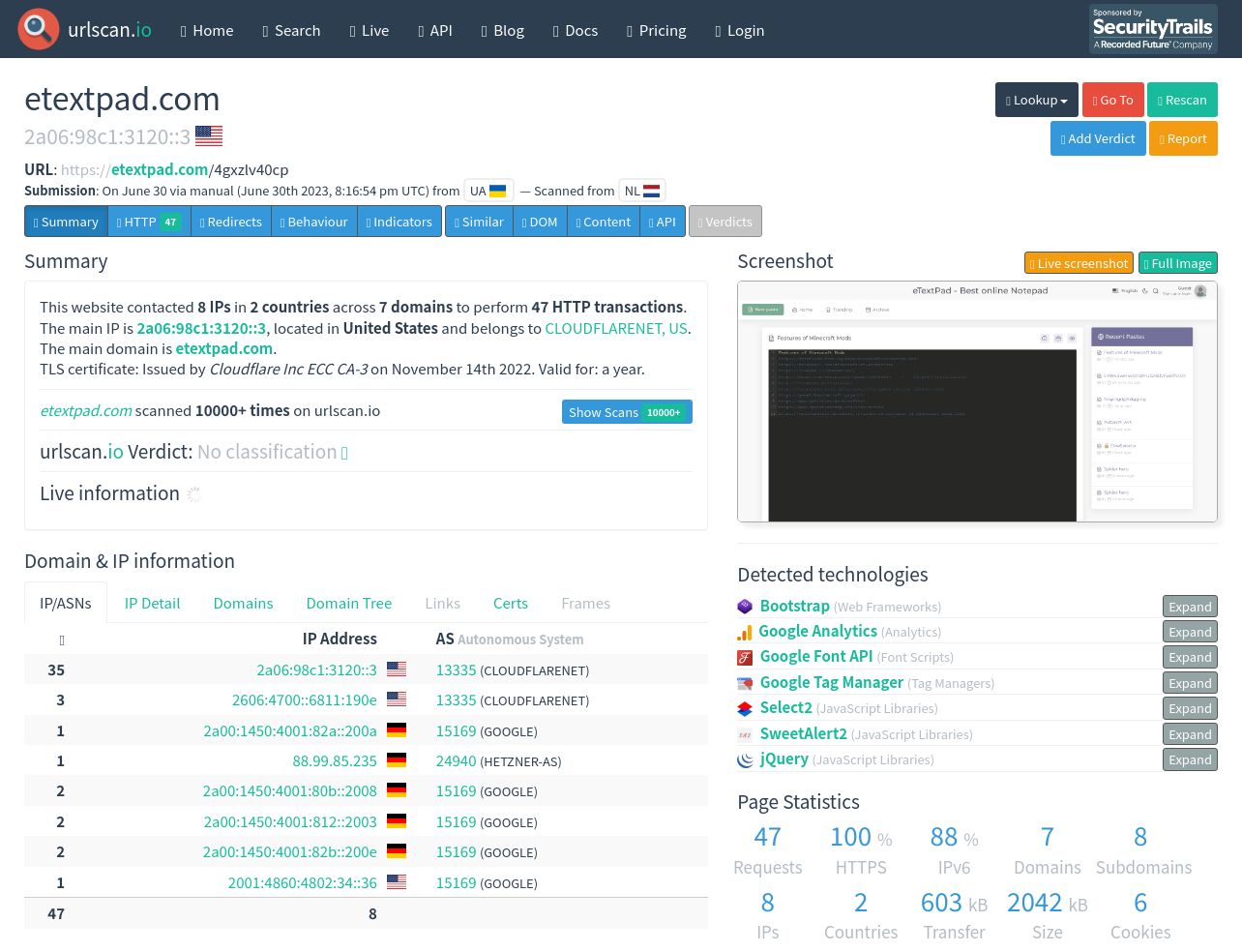
Task: Open the Content tab
Action: pyautogui.click(x=604, y=222)
